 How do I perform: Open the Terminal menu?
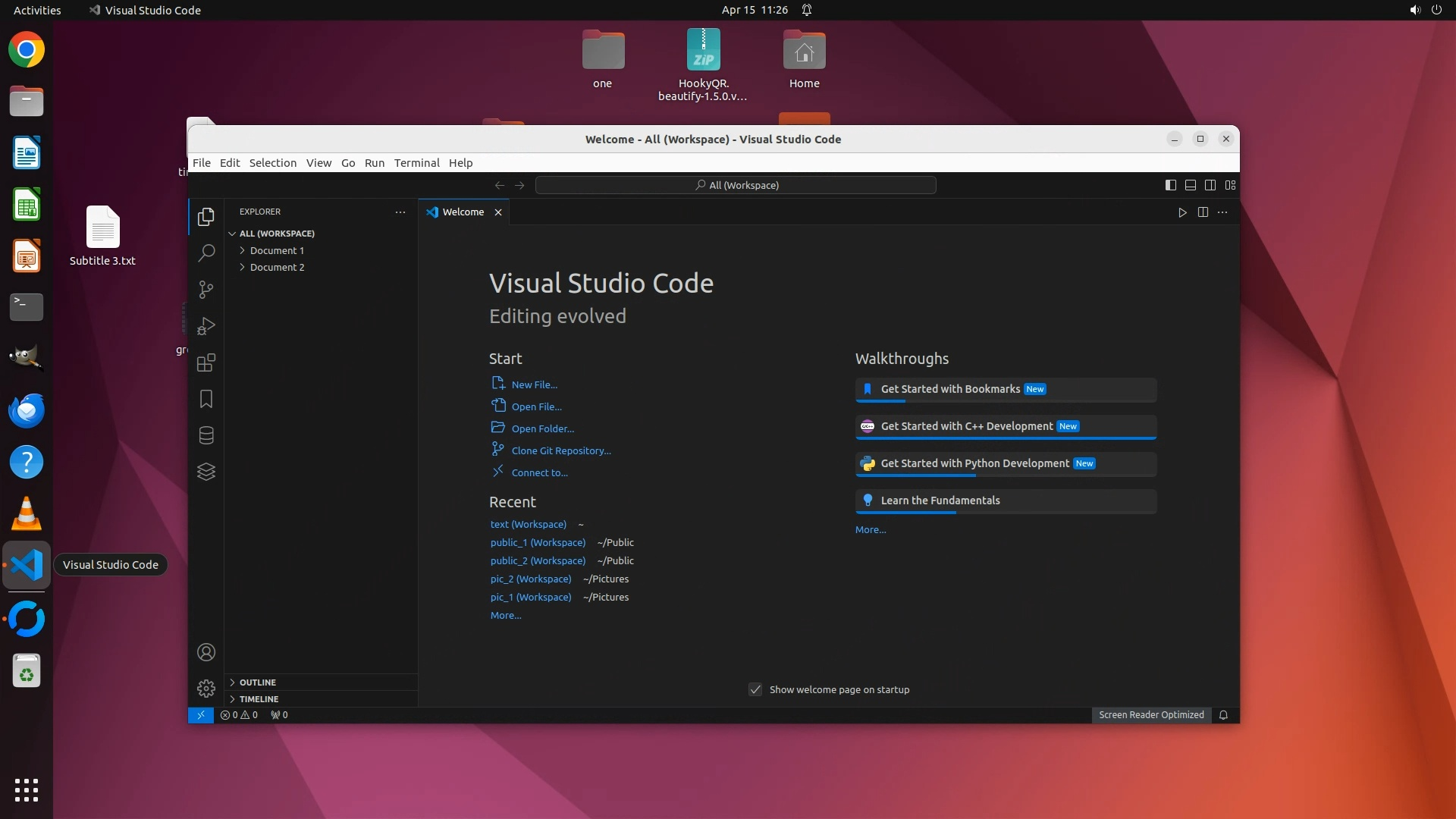(x=416, y=163)
